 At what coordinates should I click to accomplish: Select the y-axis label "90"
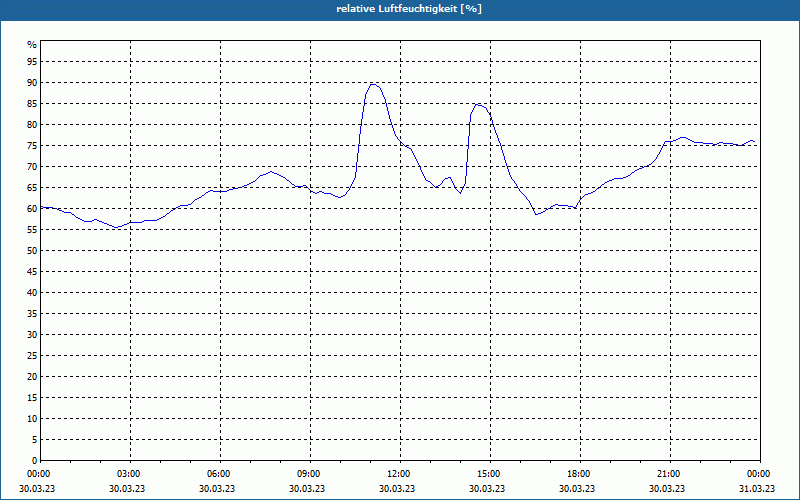(32, 83)
